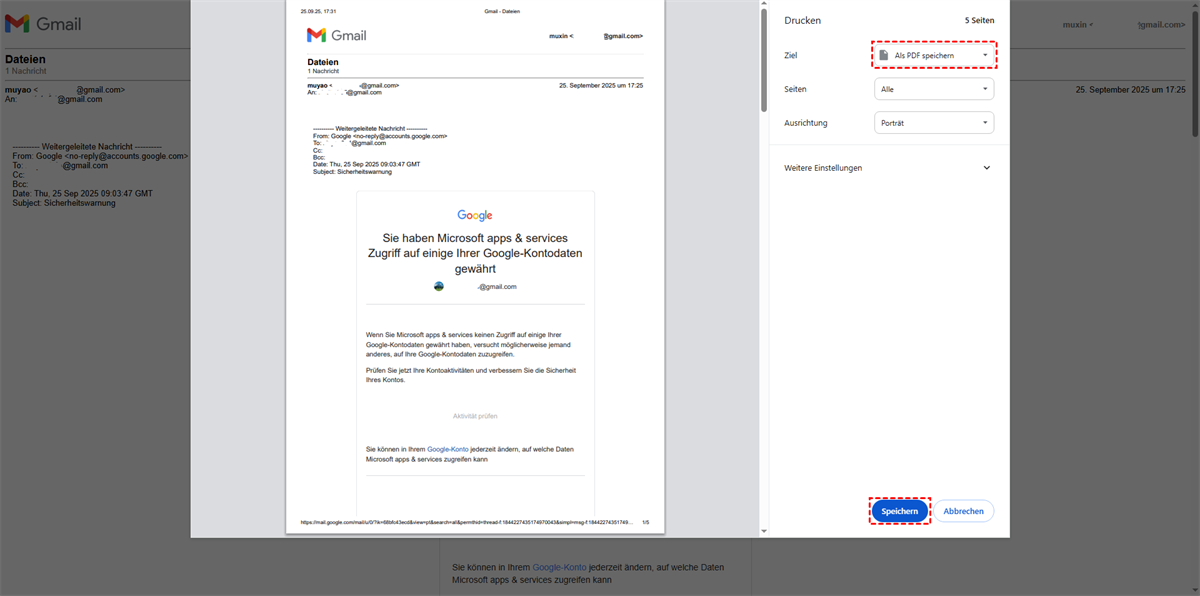Click the 'Dateien' heading in preview
Screen dimensions: 1200x596
(323, 62)
